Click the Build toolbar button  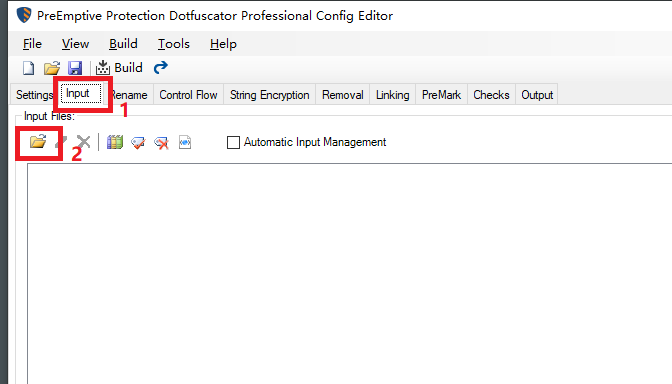(x=119, y=68)
